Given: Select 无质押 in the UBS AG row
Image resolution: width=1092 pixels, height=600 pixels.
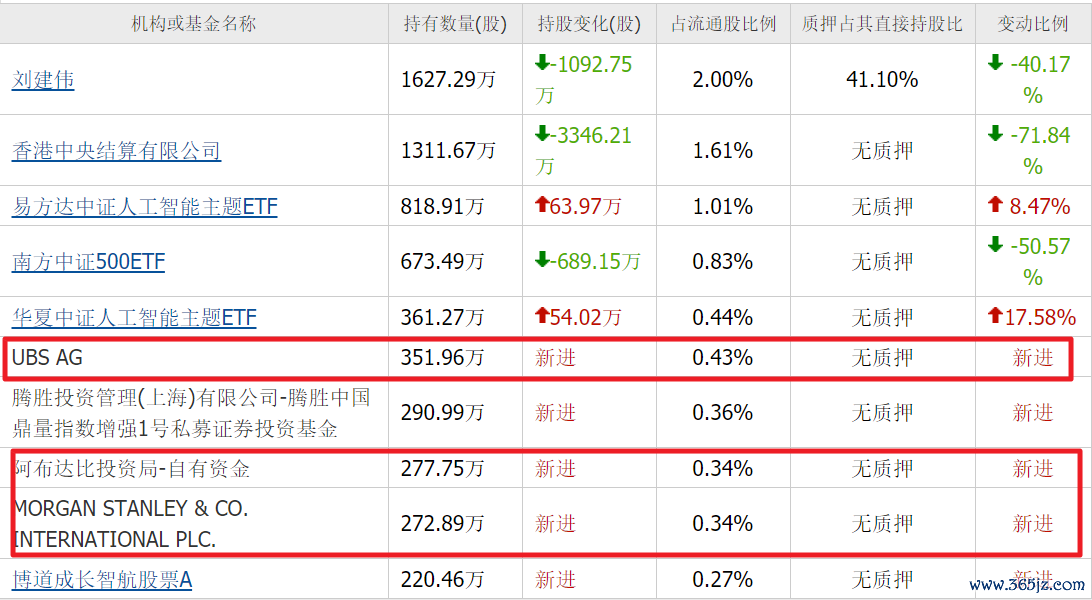Looking at the screenshot, I should [x=882, y=358].
